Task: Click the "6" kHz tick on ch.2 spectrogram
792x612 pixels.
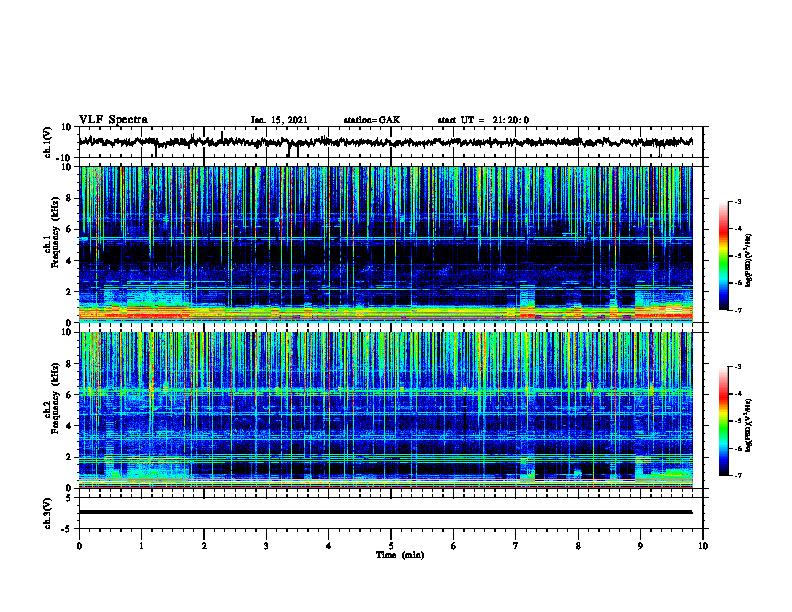Action: click(x=69, y=395)
